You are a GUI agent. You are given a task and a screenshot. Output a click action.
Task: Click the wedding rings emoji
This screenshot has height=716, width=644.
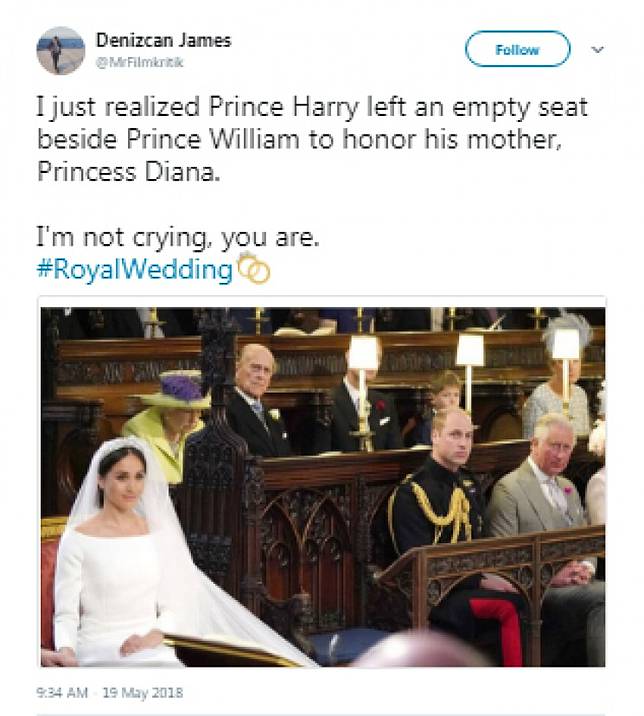coord(254,268)
